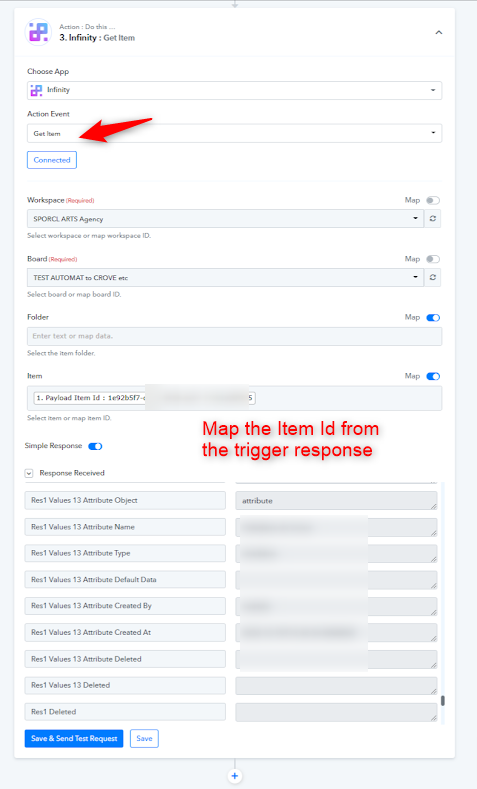Toggle the Simple Response switch
Image resolution: width=477 pixels, height=789 pixels.
click(95, 446)
